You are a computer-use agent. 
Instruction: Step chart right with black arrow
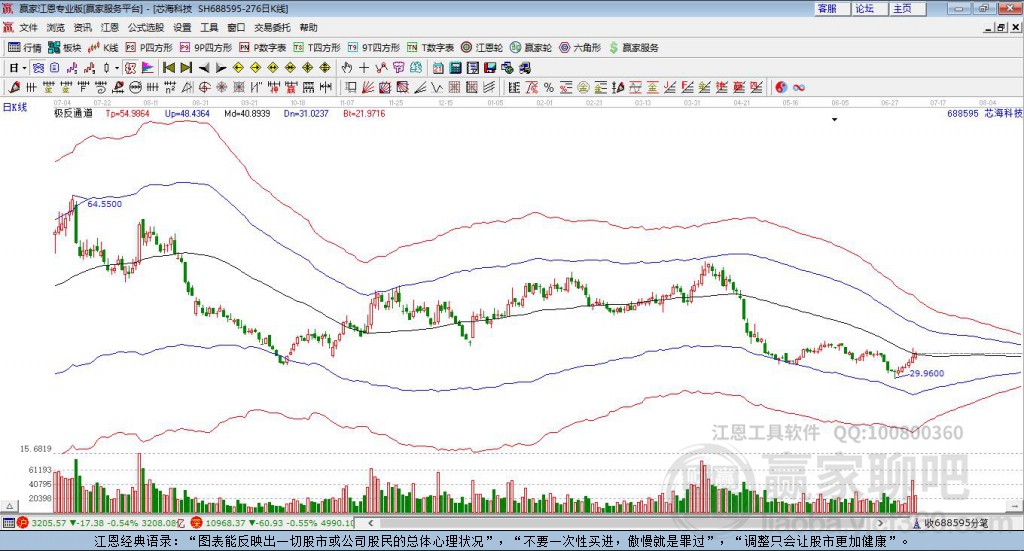(221, 68)
